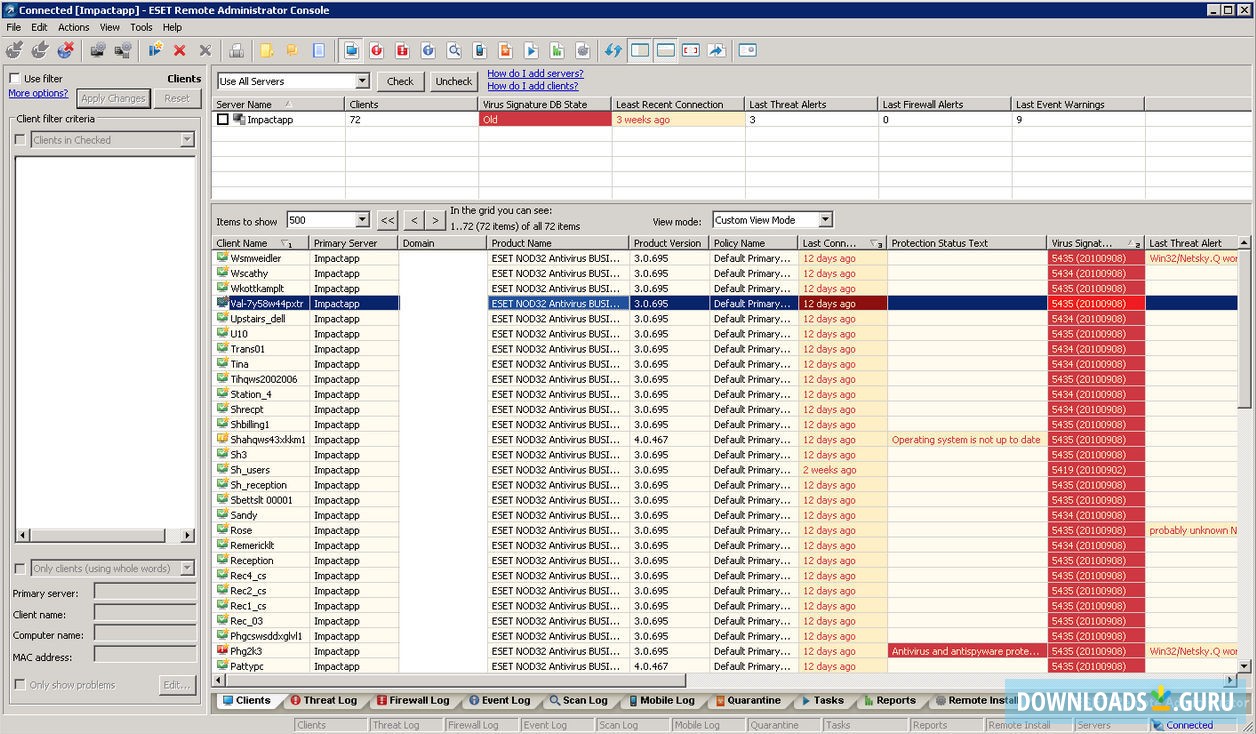Toggle the left filter pane layout icon
Image resolution: width=1256 pixels, height=734 pixels.
click(x=640, y=50)
